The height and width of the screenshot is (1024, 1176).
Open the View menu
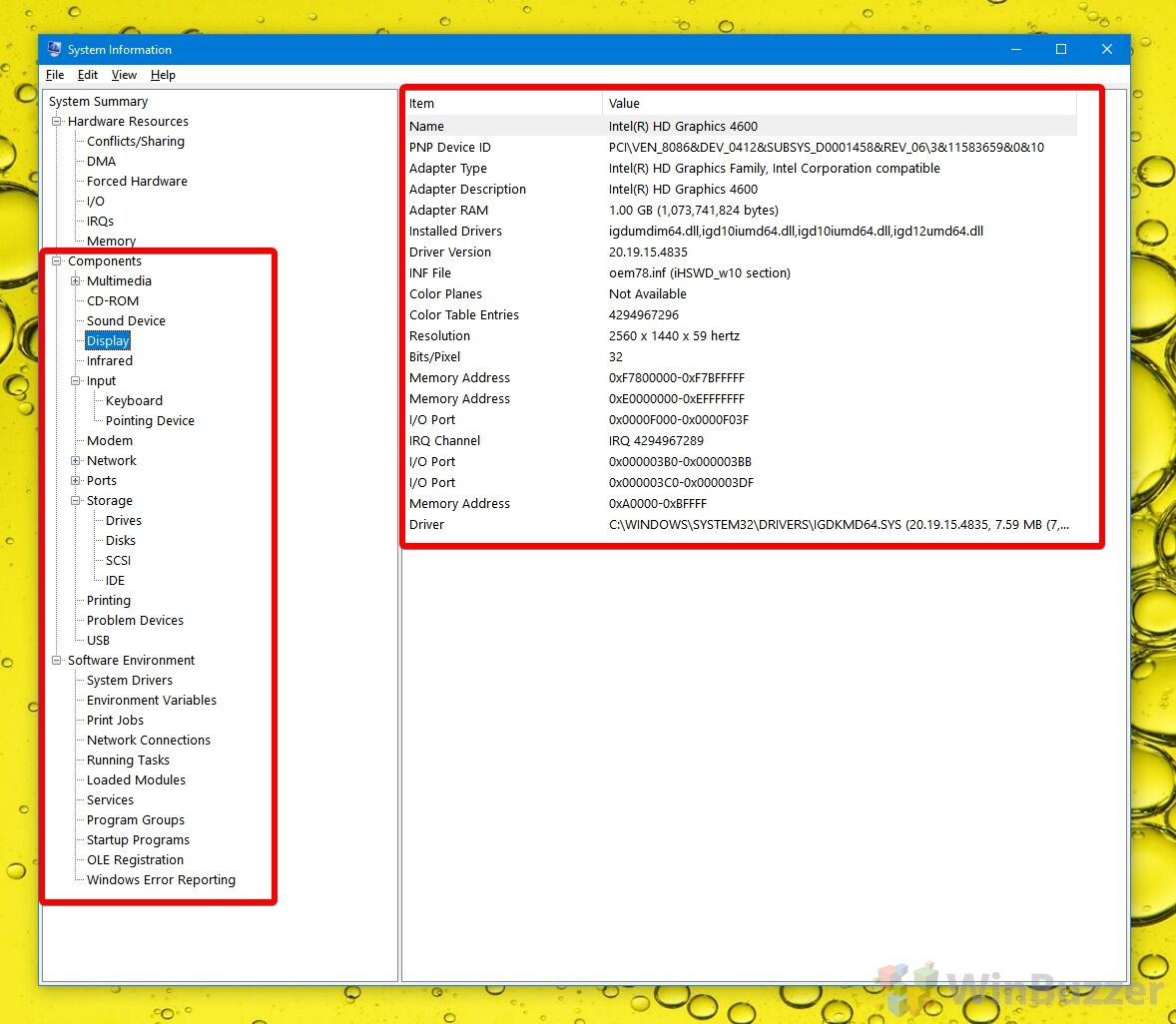click(x=123, y=75)
